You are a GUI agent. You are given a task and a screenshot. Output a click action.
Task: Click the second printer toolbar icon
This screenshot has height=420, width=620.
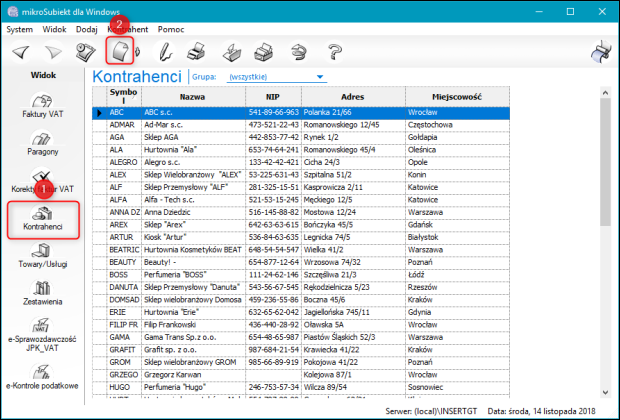[x=264, y=52]
